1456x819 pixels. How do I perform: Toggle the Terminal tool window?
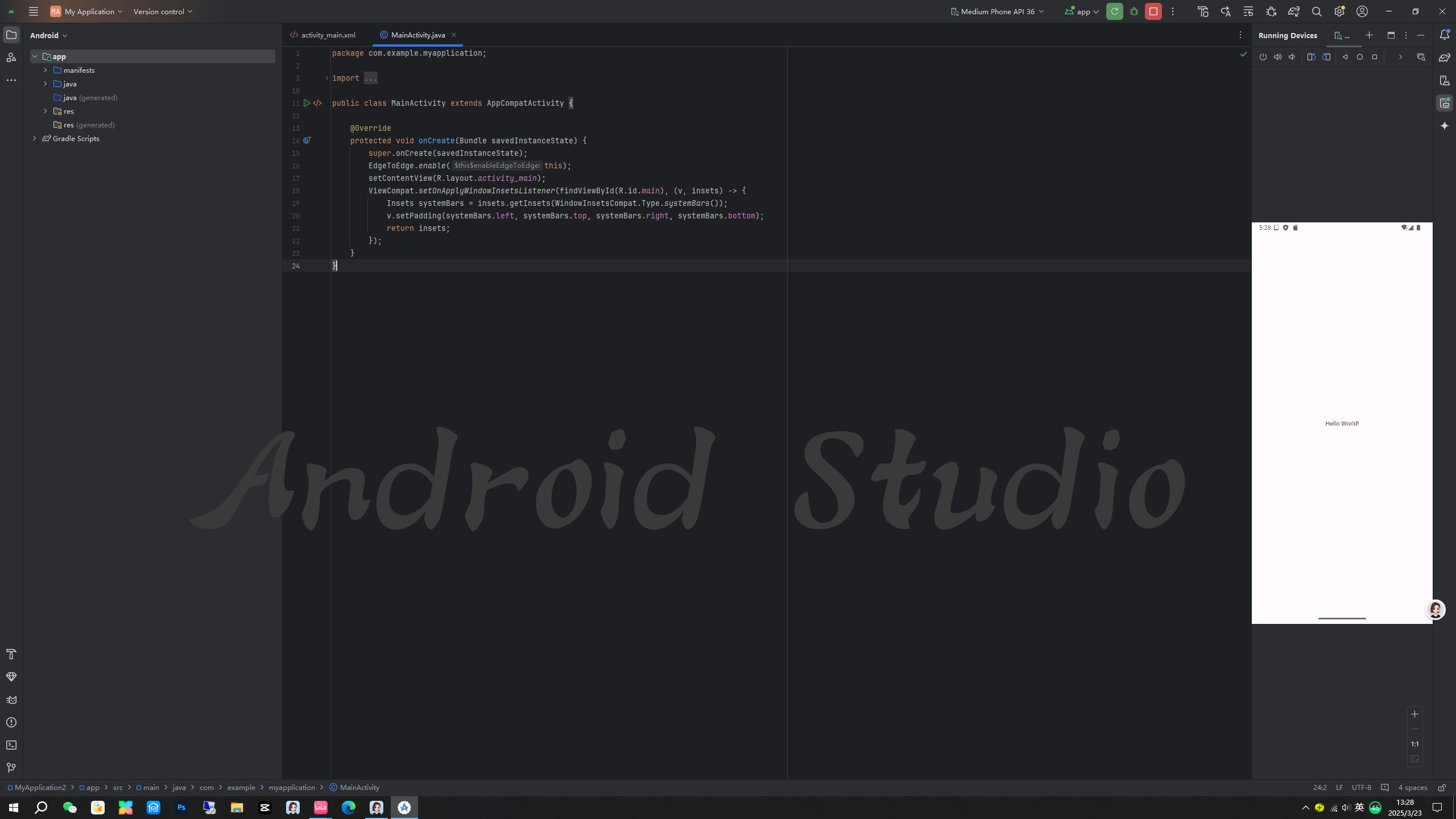click(x=11, y=745)
